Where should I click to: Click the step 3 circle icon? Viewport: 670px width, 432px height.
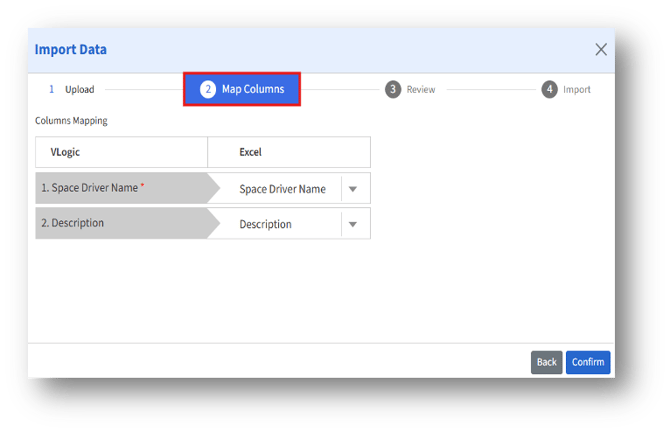click(393, 89)
